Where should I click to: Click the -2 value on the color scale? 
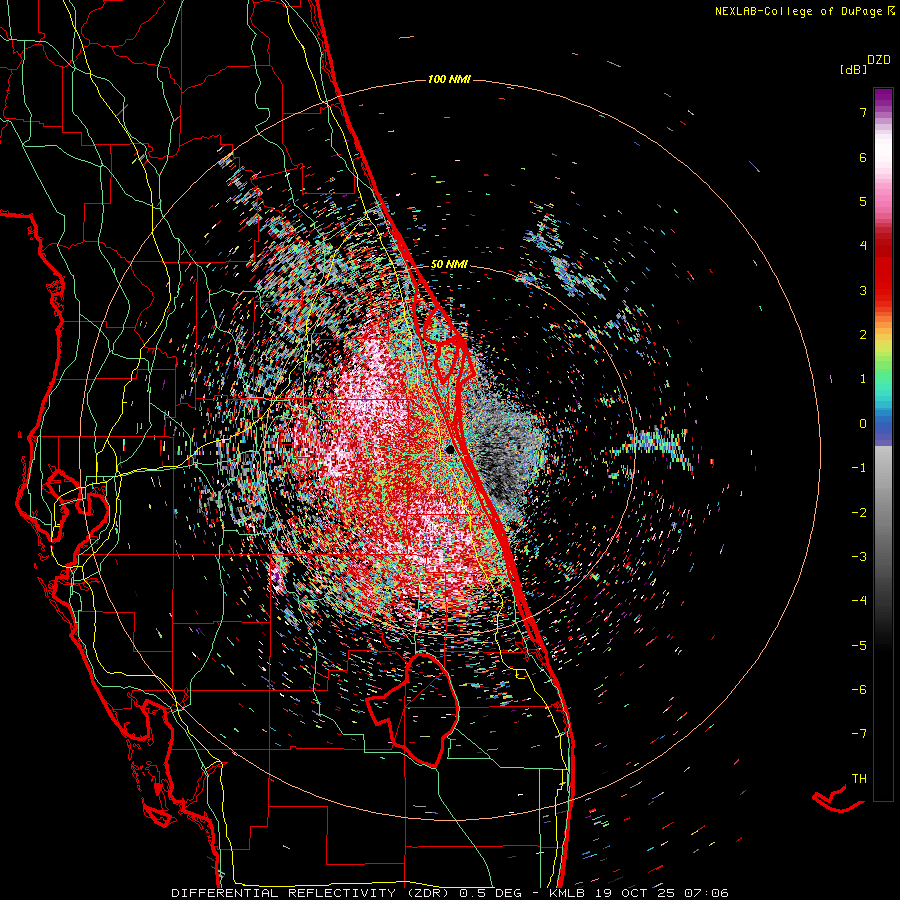tap(859, 512)
